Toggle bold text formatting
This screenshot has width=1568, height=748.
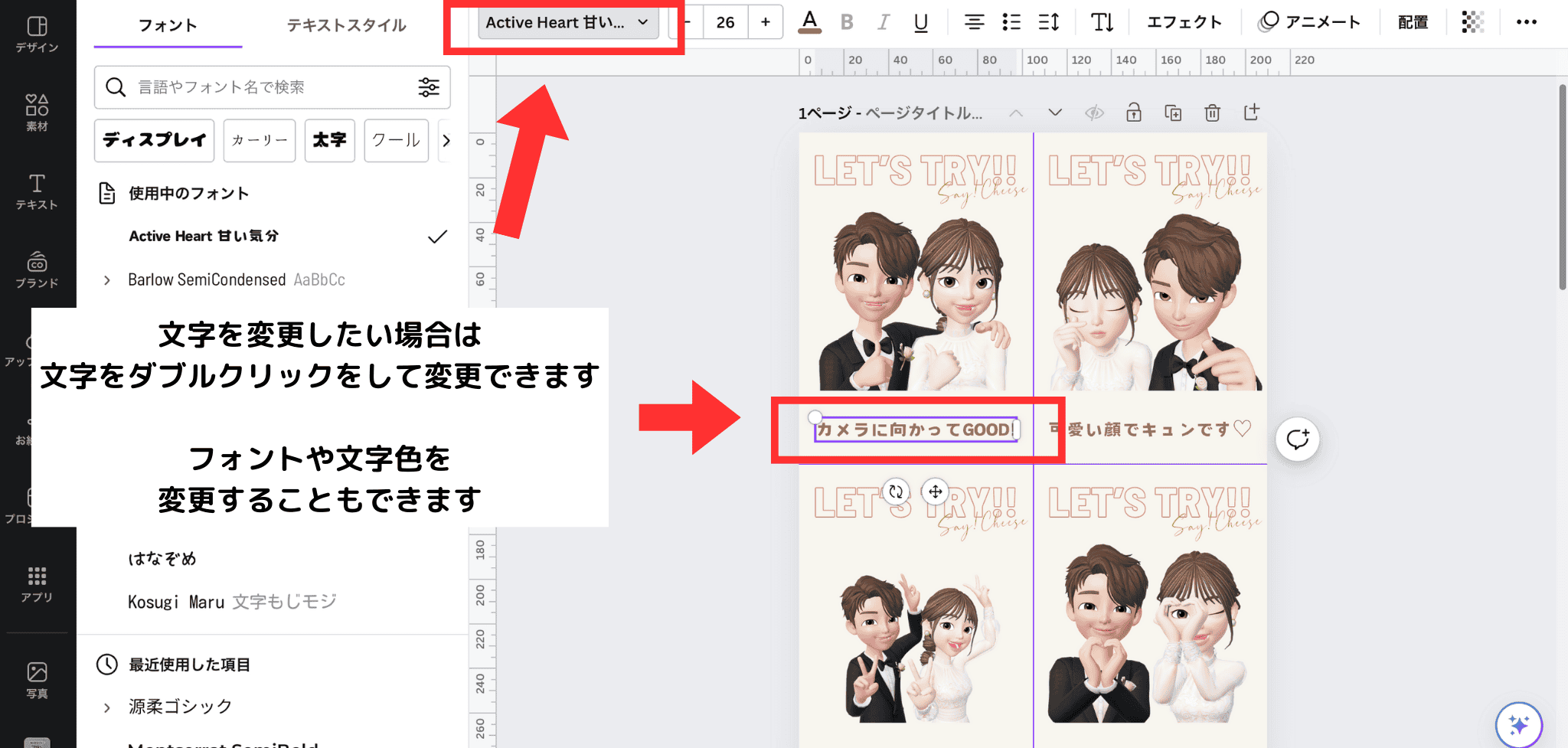pos(847,22)
